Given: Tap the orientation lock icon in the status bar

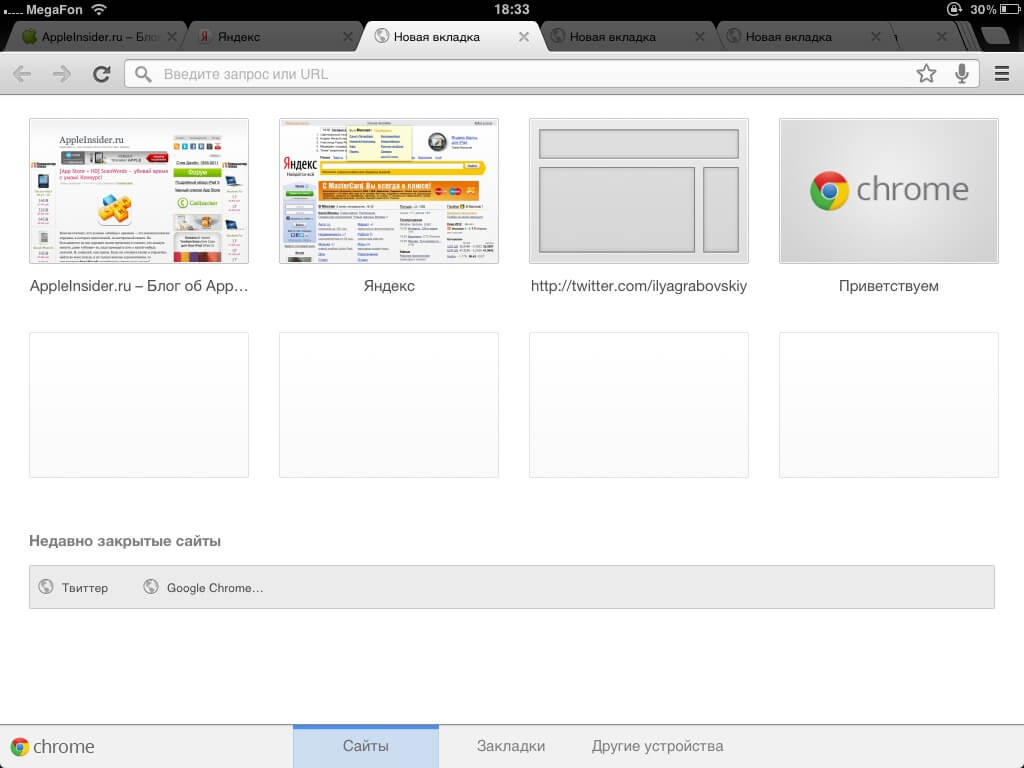Looking at the screenshot, I should tap(954, 9).
